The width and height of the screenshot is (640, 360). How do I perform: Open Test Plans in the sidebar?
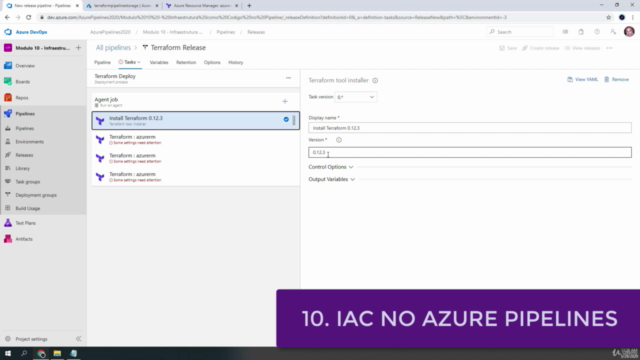click(25, 223)
